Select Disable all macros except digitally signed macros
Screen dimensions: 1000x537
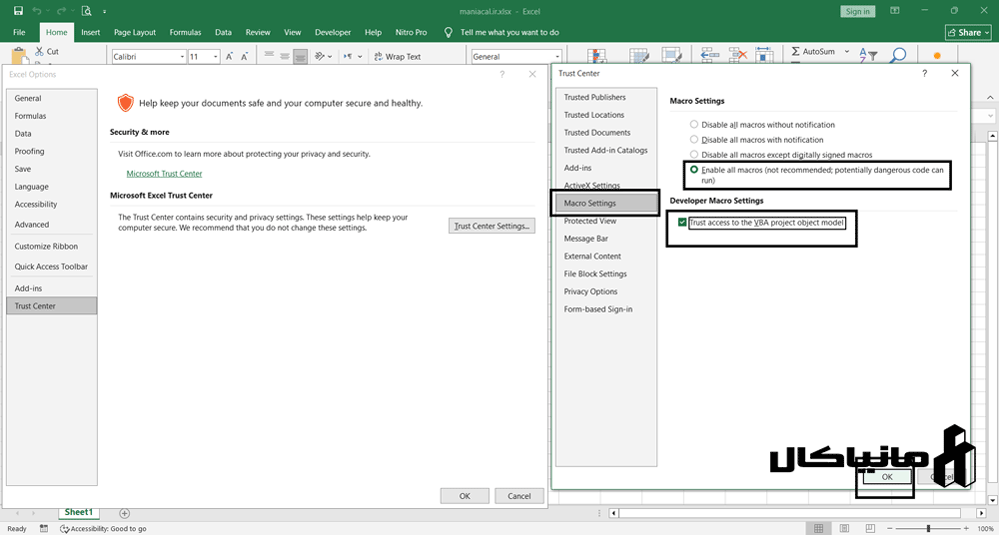tap(695, 155)
